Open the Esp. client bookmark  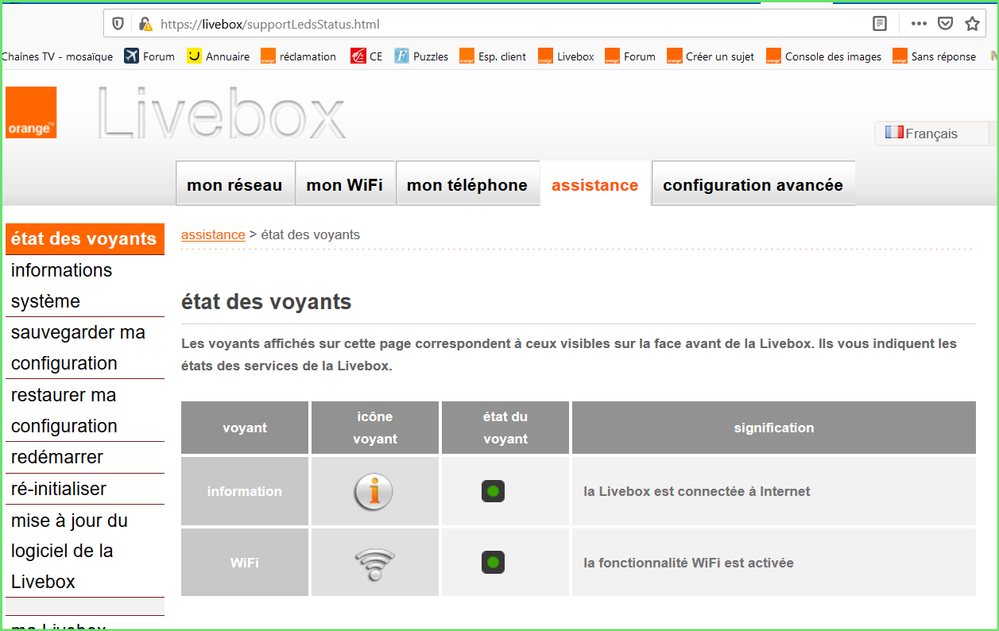pyautogui.click(x=493, y=56)
